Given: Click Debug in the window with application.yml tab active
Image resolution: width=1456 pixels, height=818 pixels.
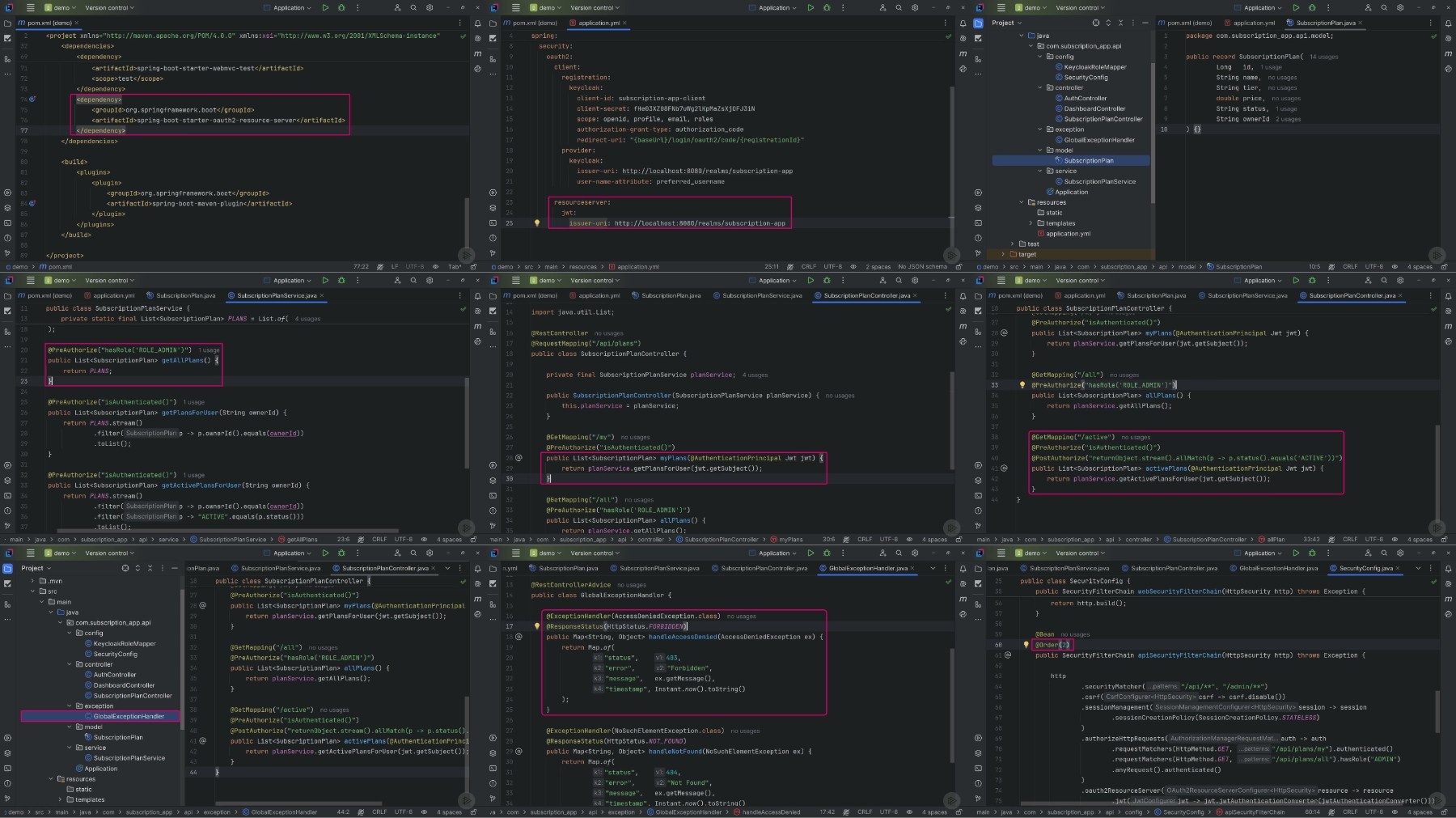Looking at the screenshot, I should [x=827, y=7].
